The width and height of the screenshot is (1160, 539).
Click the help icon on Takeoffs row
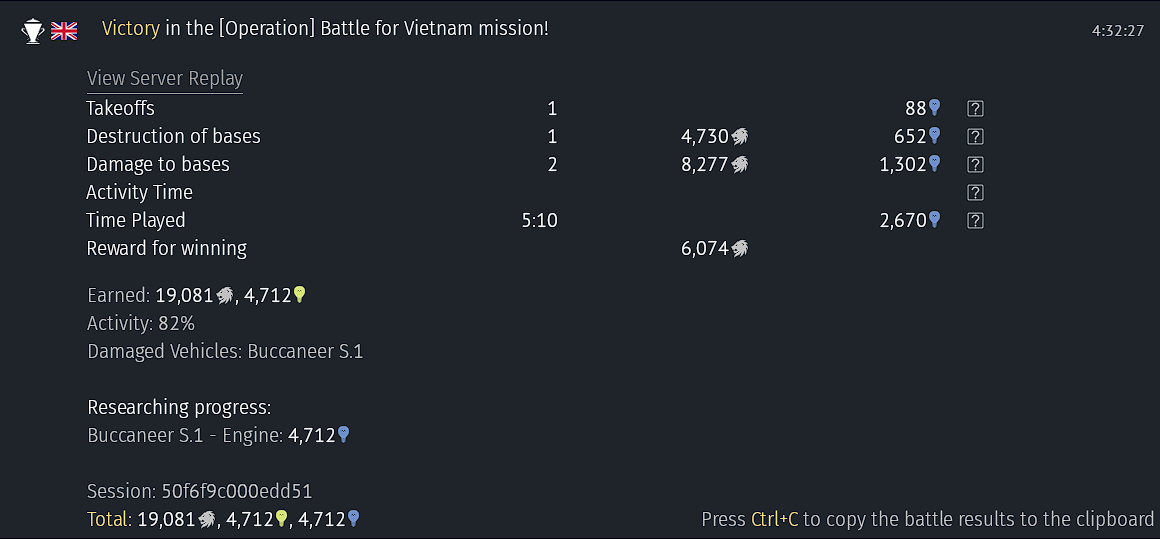(975, 109)
